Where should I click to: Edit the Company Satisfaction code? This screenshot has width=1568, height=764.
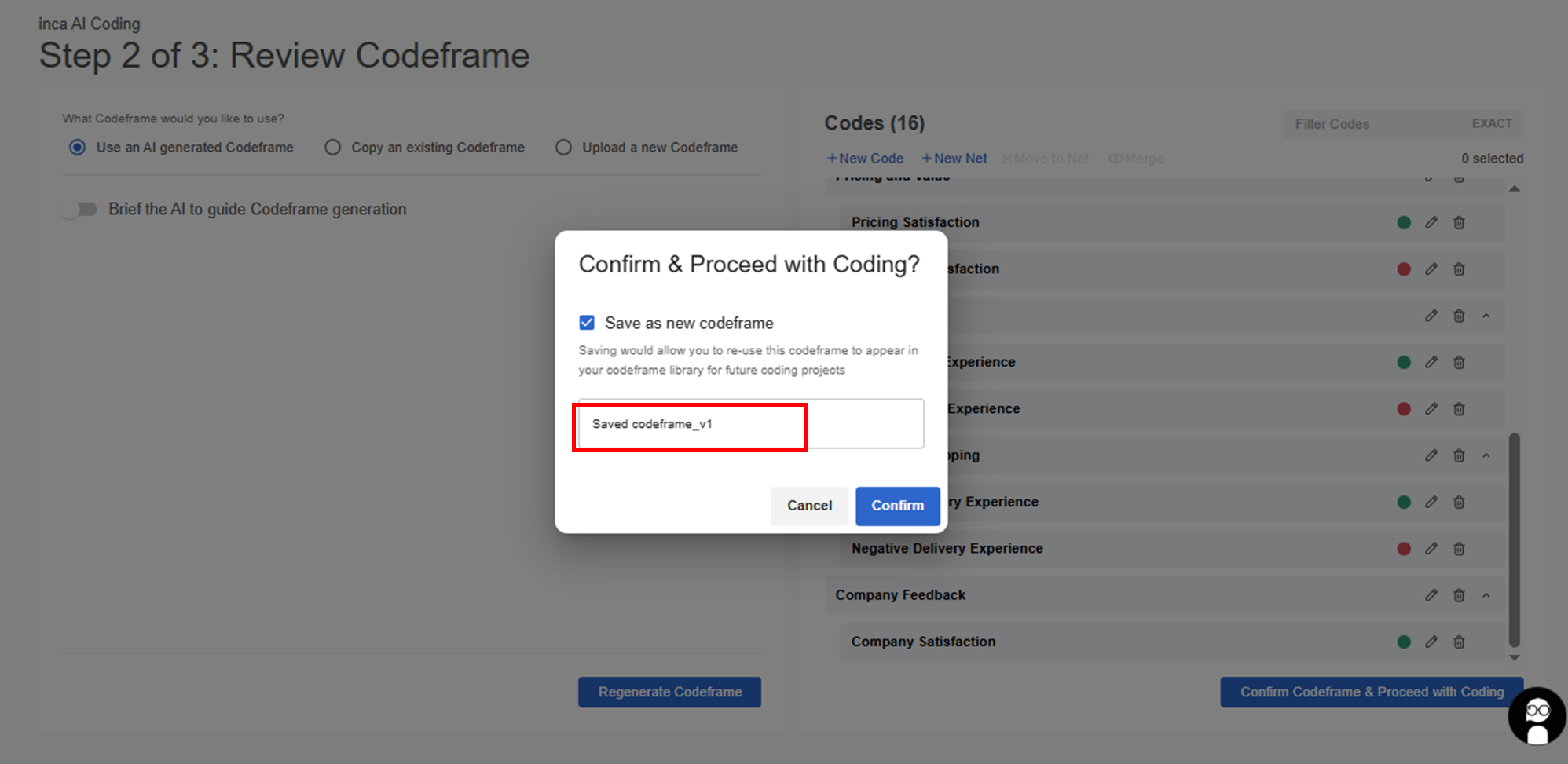tap(1431, 642)
